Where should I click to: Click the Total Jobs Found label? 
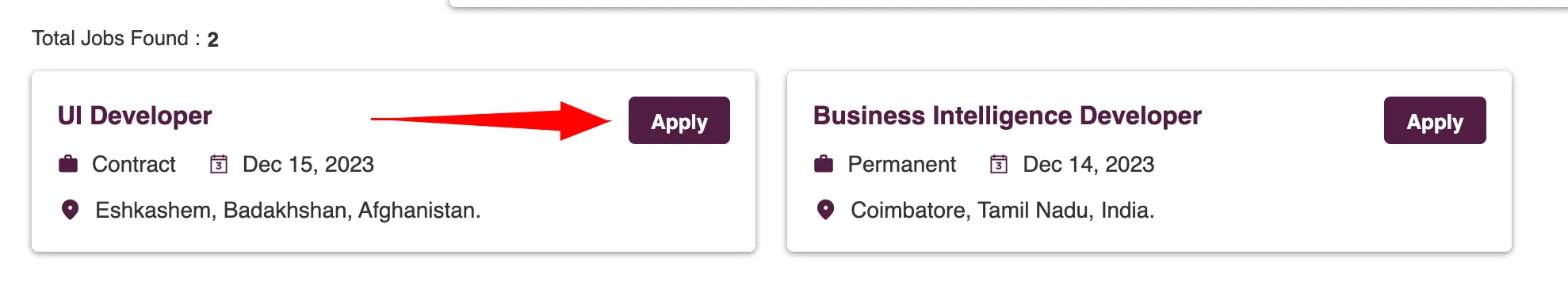click(116, 38)
